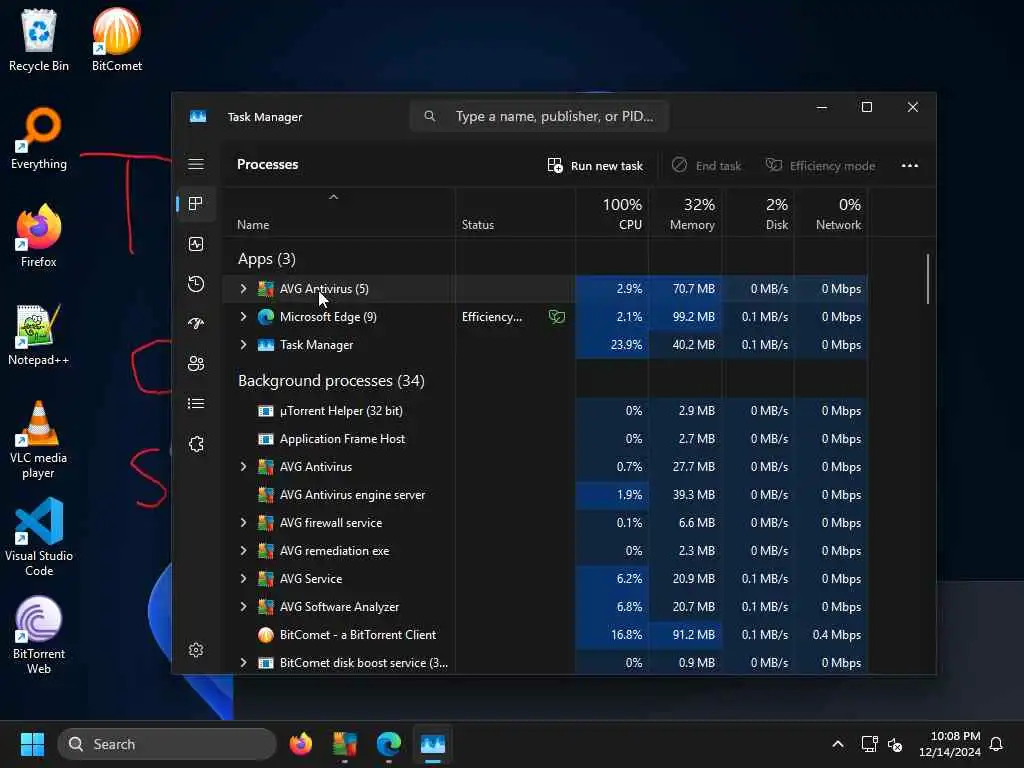Open the Visual Studio Code desktop shortcut
Viewport: 1024px width, 768px height.
click(39, 537)
